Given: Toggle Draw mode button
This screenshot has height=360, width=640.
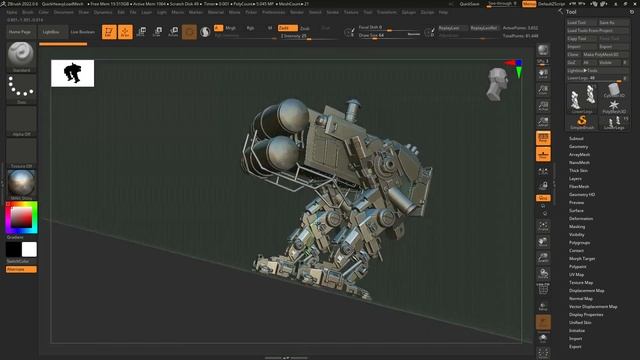Looking at the screenshot, I should tap(125, 32).
